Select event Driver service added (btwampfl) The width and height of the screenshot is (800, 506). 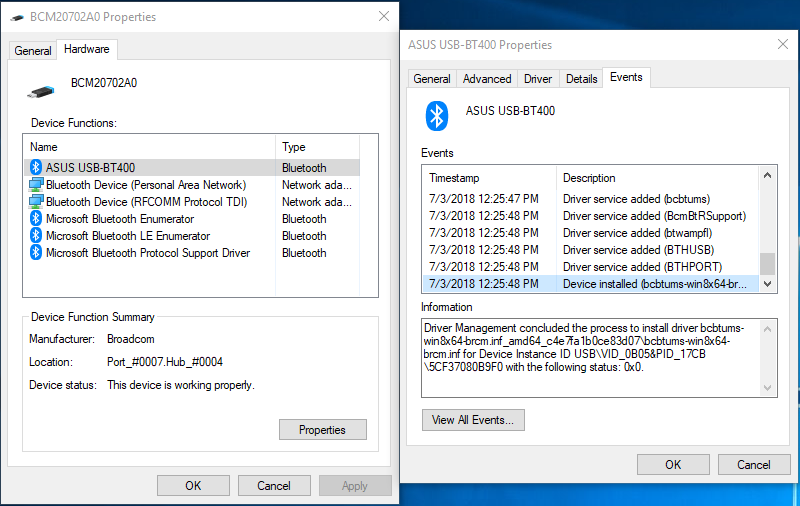[x=591, y=233]
